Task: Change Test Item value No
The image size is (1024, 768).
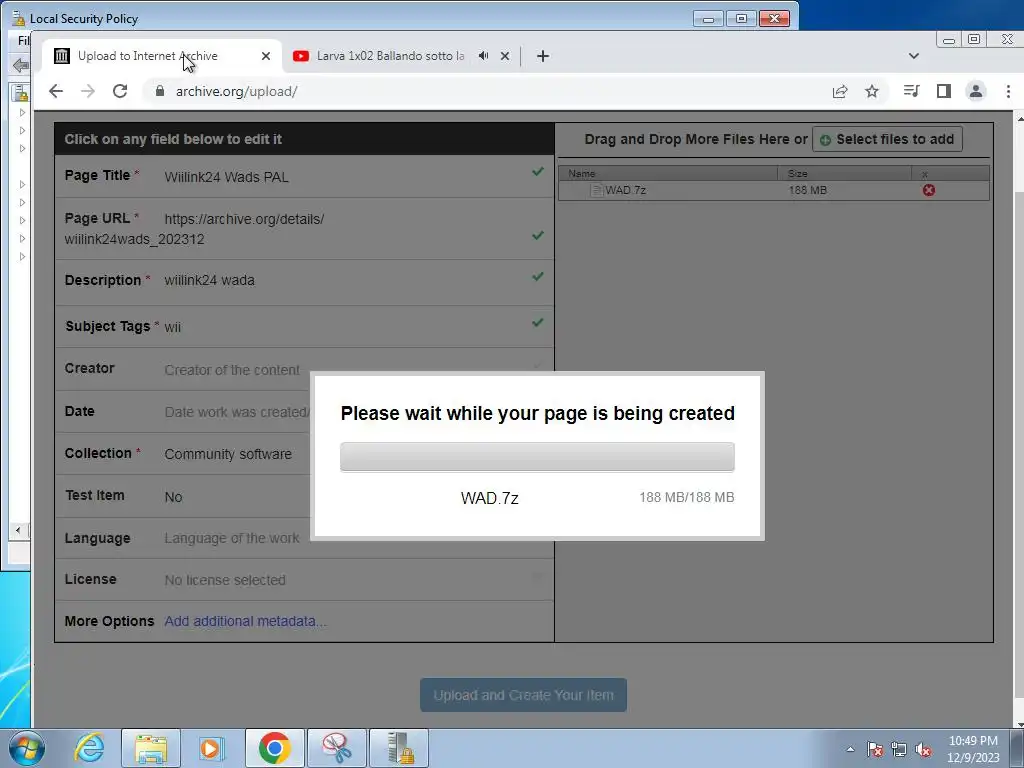Action: pyautogui.click(x=173, y=497)
